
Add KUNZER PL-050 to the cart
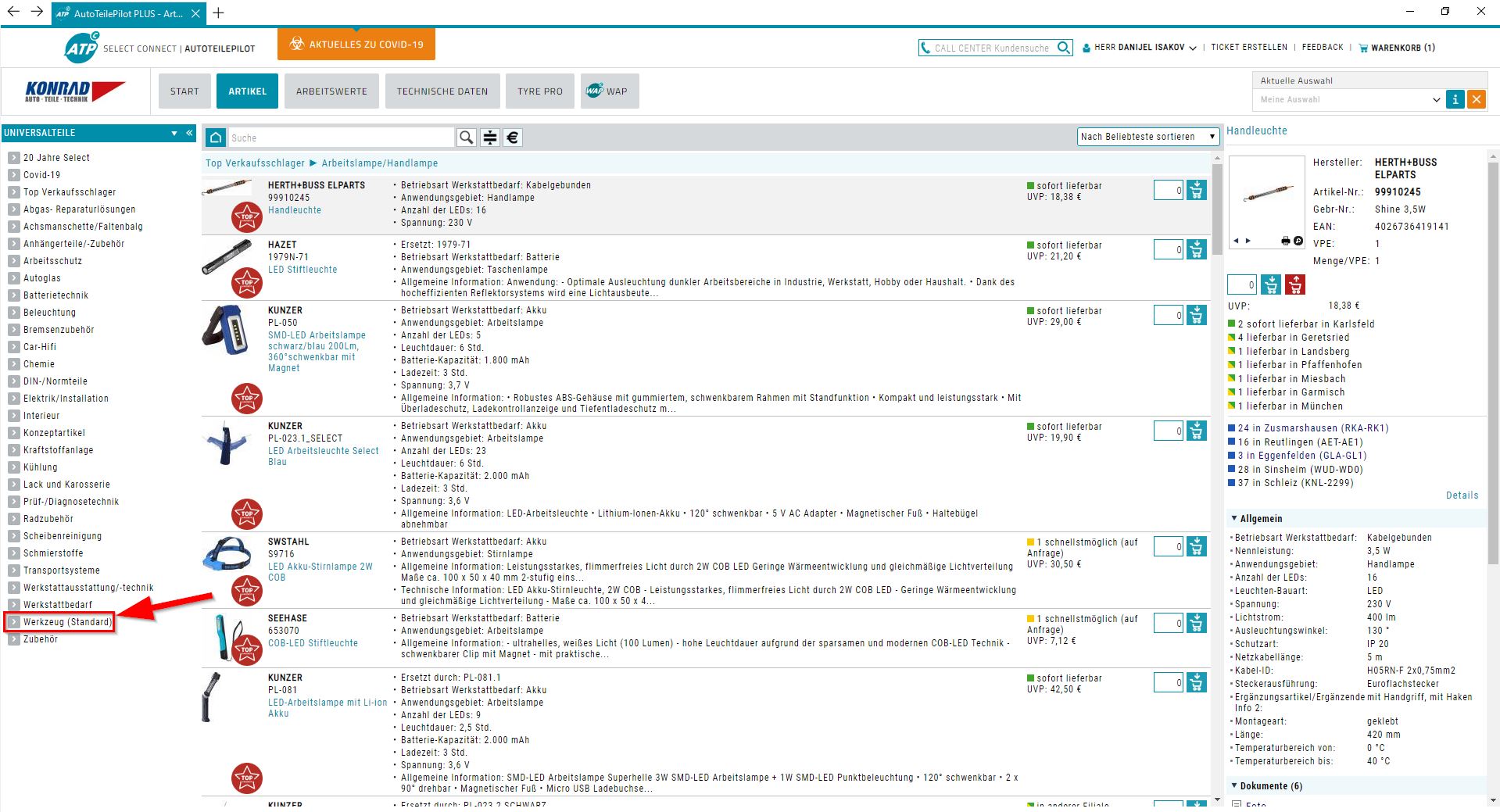[1197, 315]
